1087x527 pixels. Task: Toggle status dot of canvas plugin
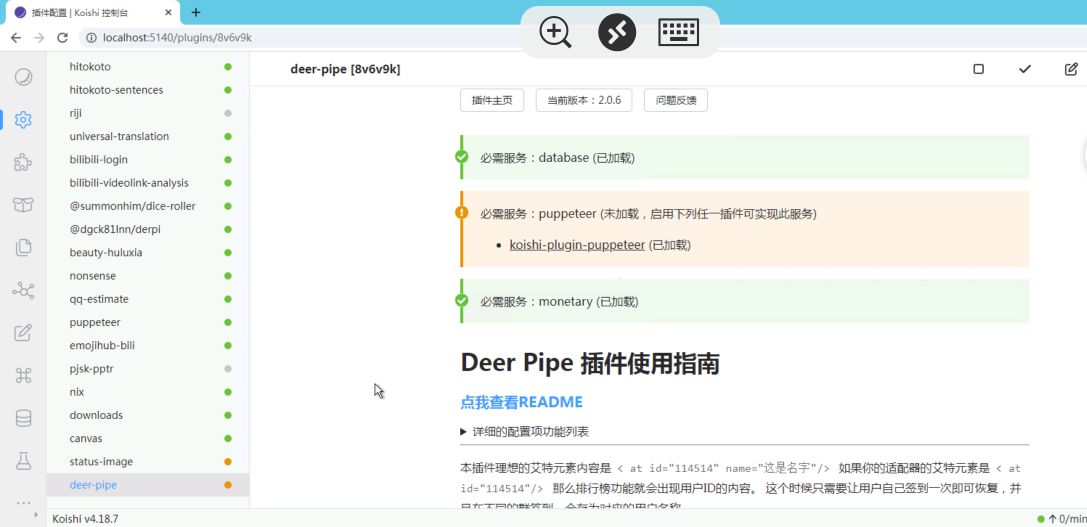pyautogui.click(x=228, y=438)
